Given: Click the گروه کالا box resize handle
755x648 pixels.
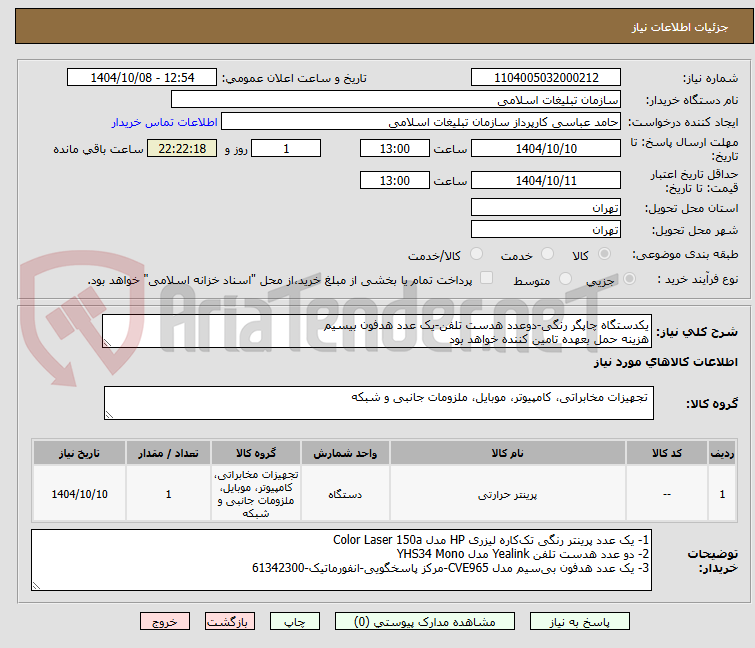Looking at the screenshot, I should coord(109,415).
